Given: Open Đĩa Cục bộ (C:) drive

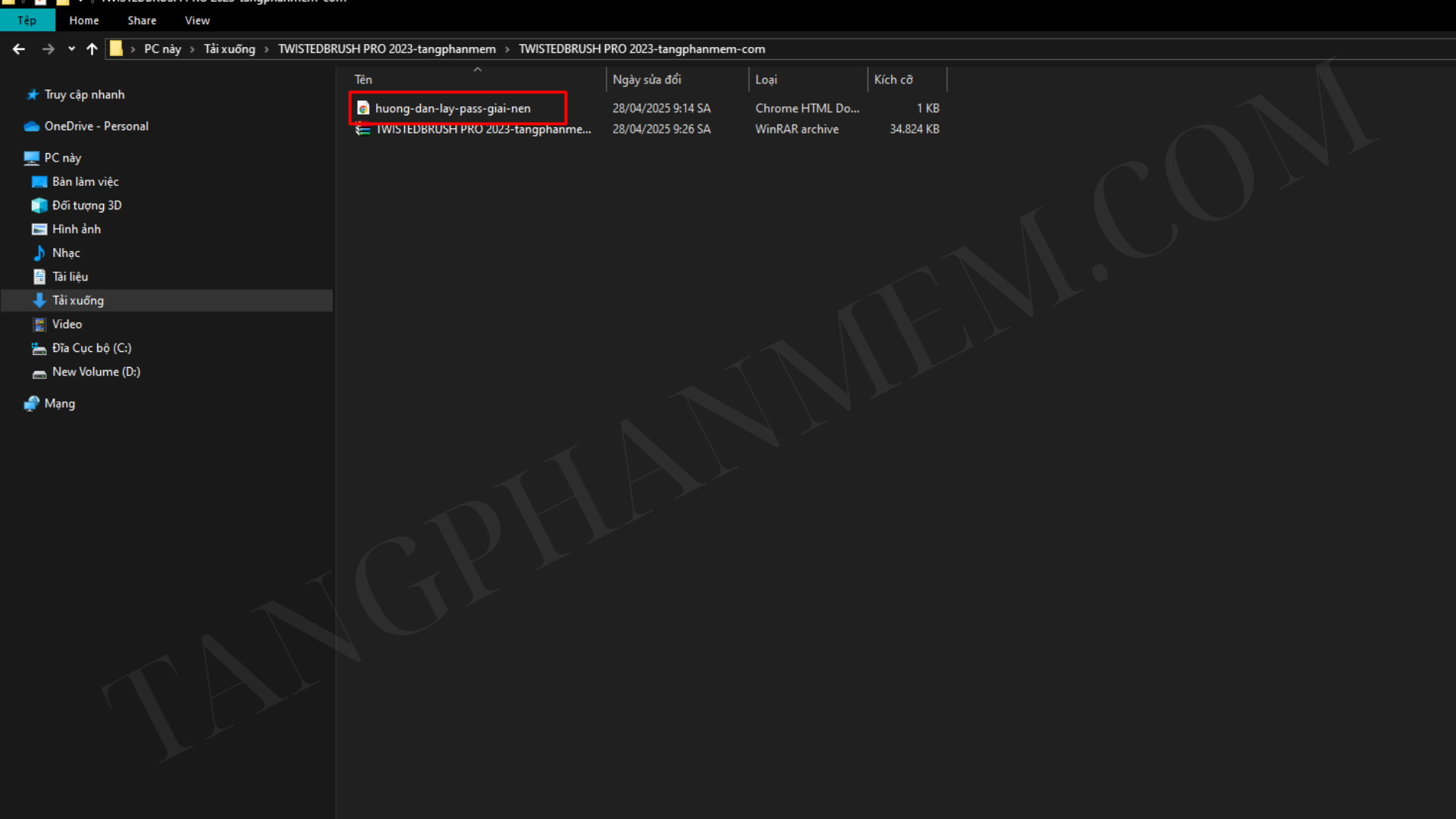Looking at the screenshot, I should tap(92, 348).
